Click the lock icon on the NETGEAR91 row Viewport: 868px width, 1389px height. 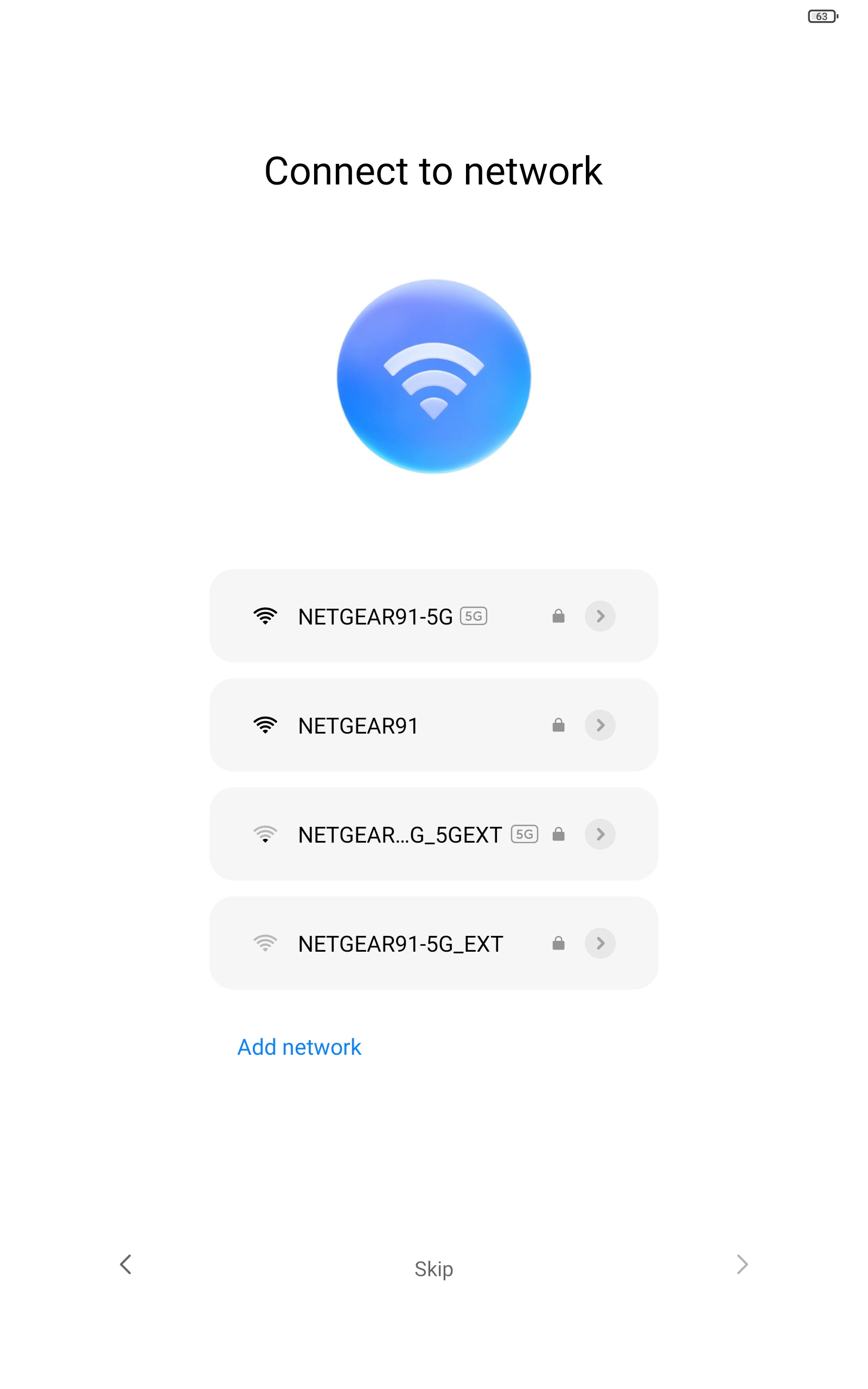[559, 725]
